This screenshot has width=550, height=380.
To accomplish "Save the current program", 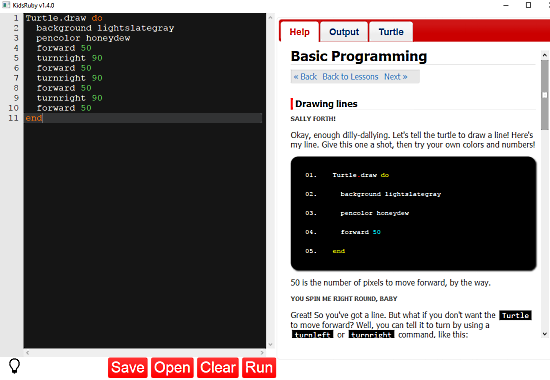I will point(128,368).
